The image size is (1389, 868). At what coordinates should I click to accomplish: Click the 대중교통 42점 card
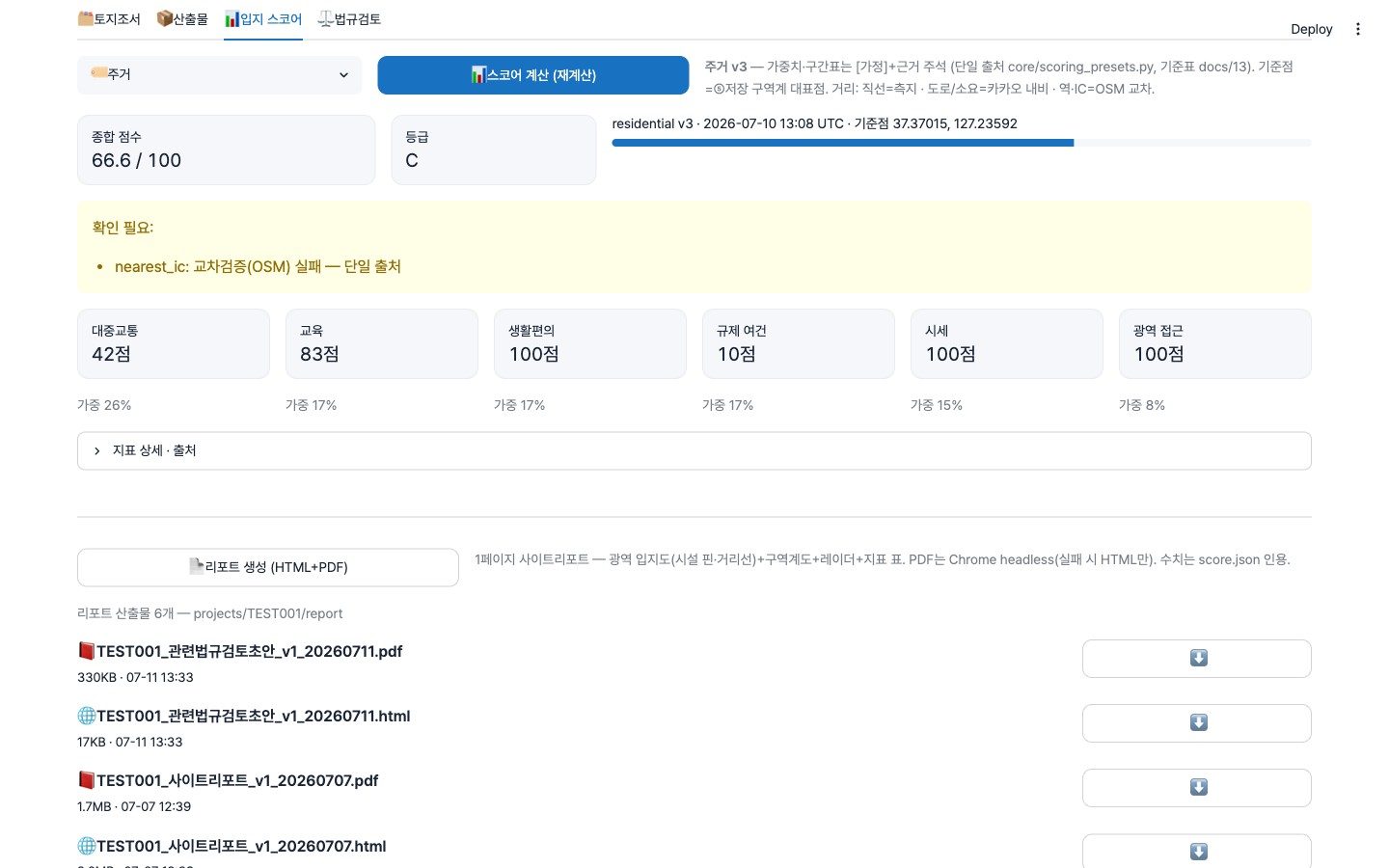[x=174, y=343]
